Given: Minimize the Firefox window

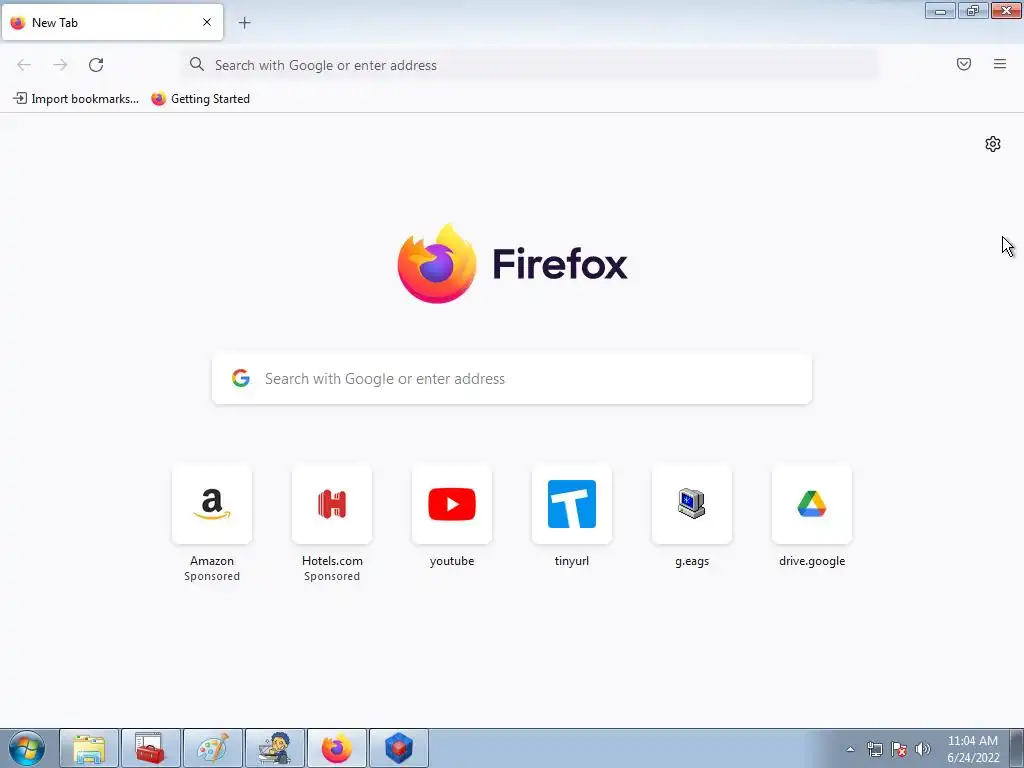Looking at the screenshot, I should (940, 10).
